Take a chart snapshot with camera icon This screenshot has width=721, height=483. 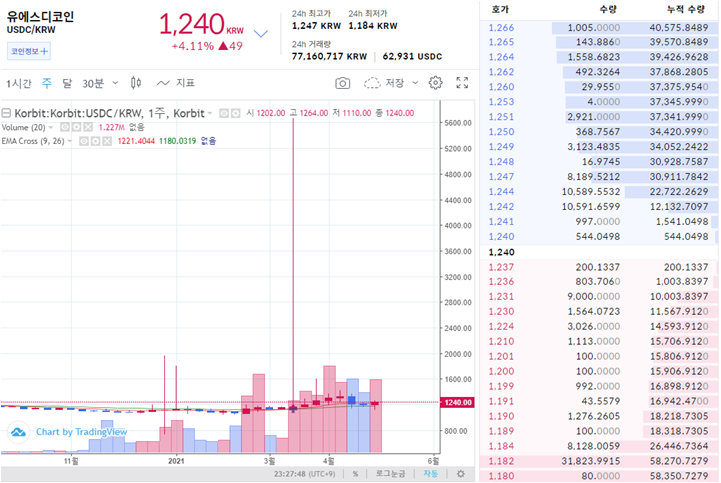[x=342, y=83]
